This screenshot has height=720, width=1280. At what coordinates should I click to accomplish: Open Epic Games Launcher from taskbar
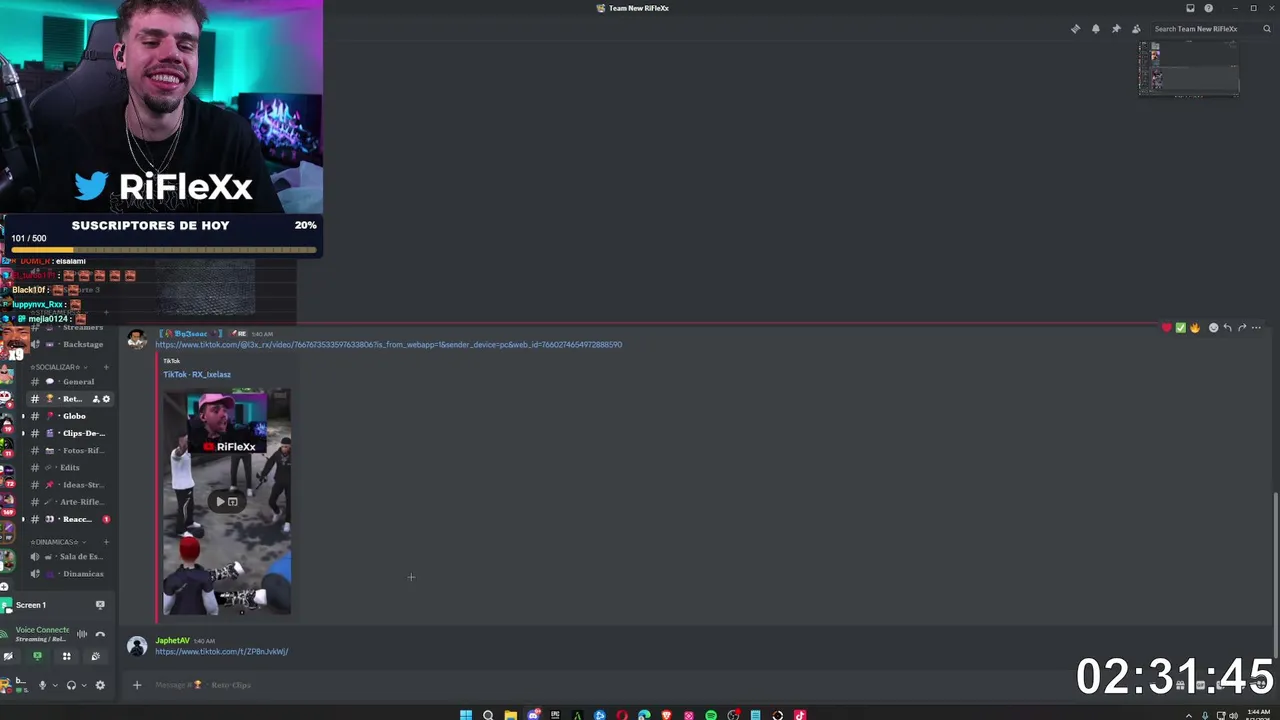point(555,715)
